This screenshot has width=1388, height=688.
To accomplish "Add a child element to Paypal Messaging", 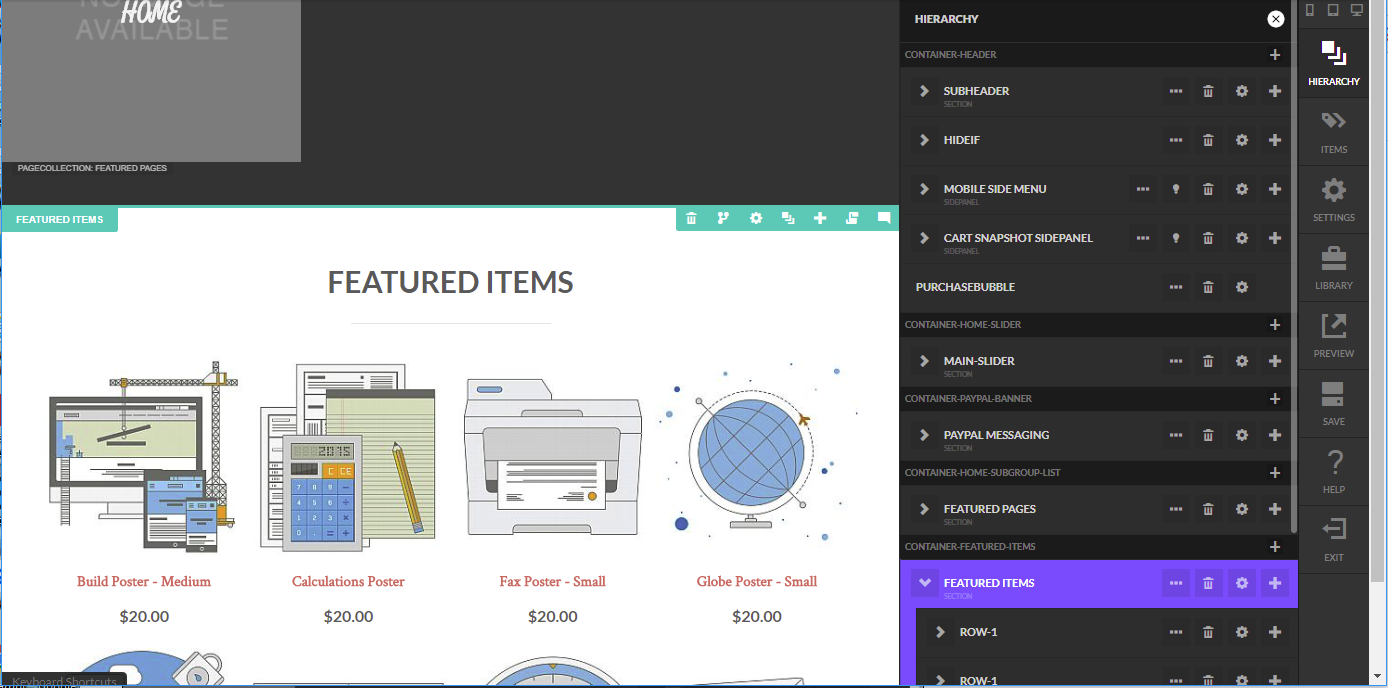I will [x=1275, y=435].
